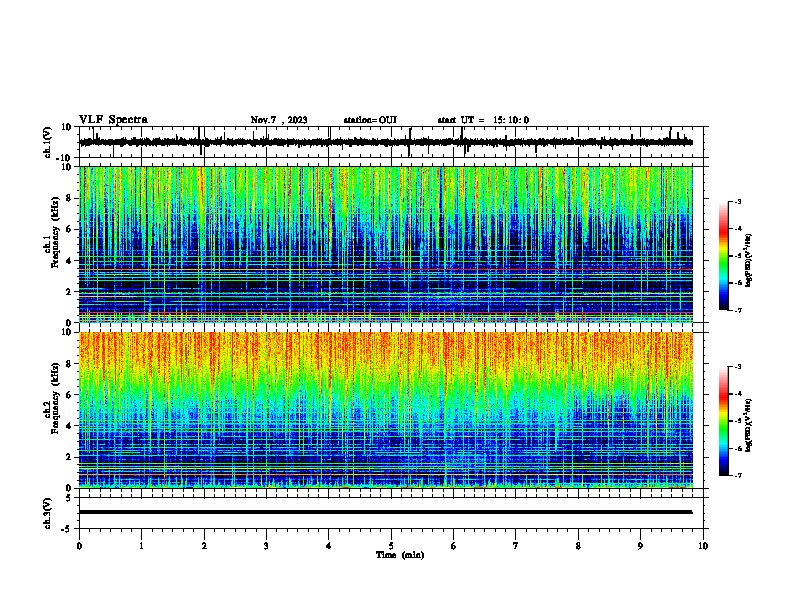The image size is (792, 612).
Task: Click the "VLF Spectra" plot title
Action: click(113, 120)
